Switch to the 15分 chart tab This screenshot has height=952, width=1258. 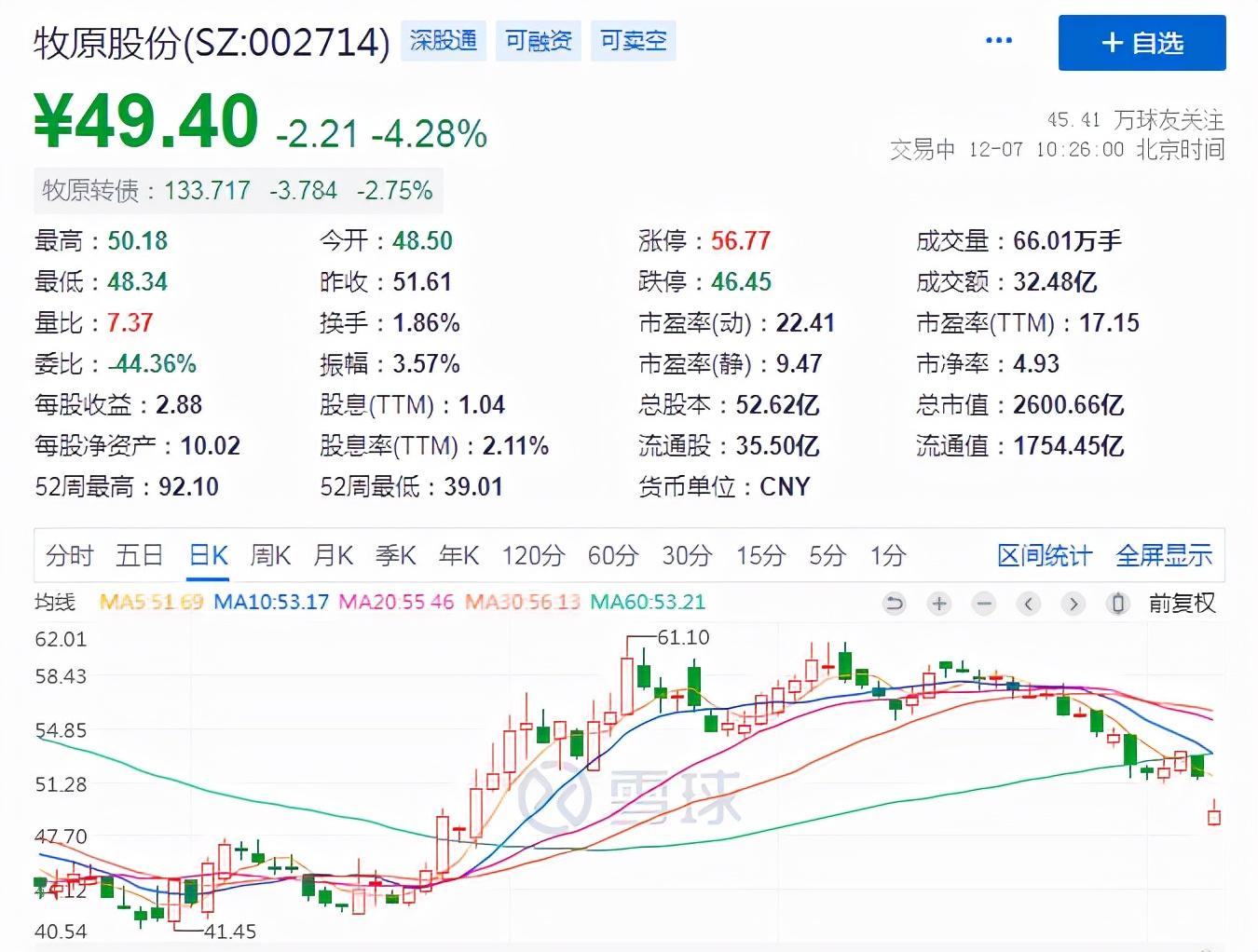pyautogui.click(x=761, y=556)
